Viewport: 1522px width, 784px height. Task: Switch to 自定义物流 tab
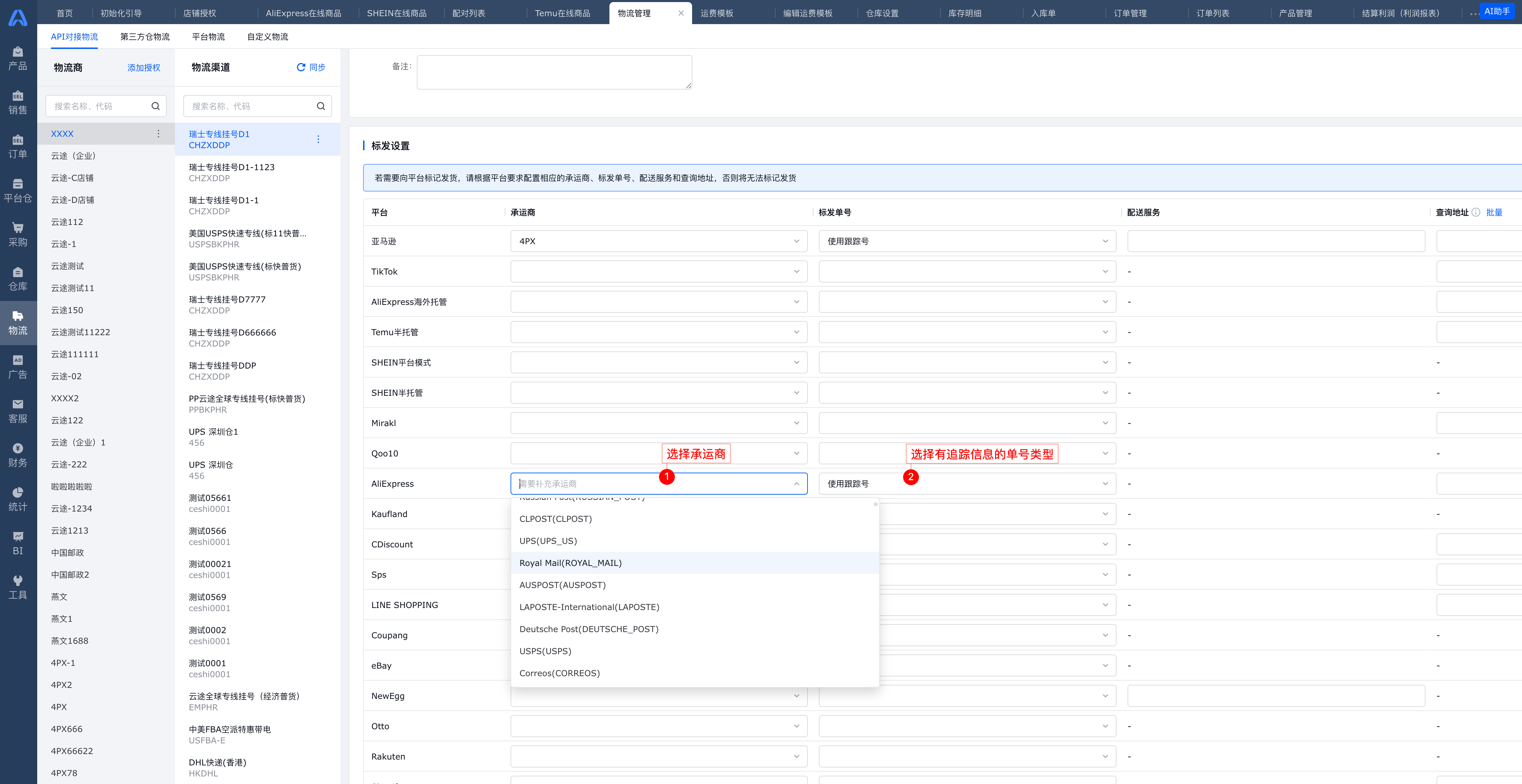(268, 37)
